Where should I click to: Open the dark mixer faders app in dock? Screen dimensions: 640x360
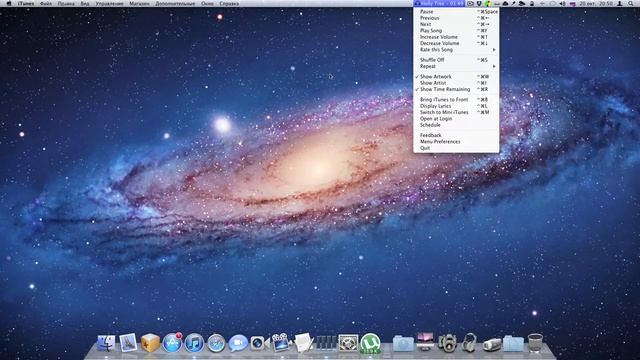pyautogui.click(x=326, y=343)
